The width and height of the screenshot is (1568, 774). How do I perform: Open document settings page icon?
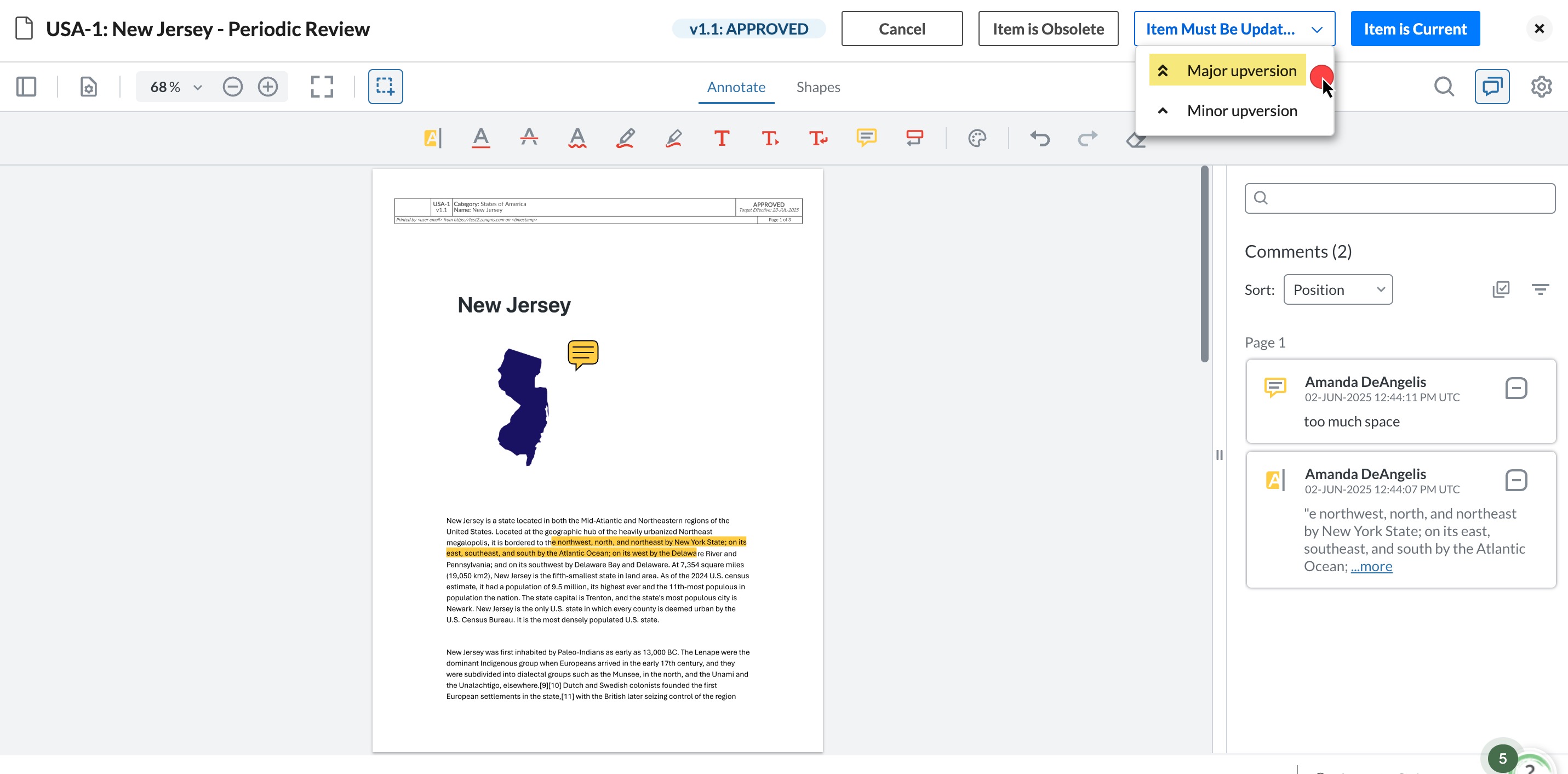[89, 87]
